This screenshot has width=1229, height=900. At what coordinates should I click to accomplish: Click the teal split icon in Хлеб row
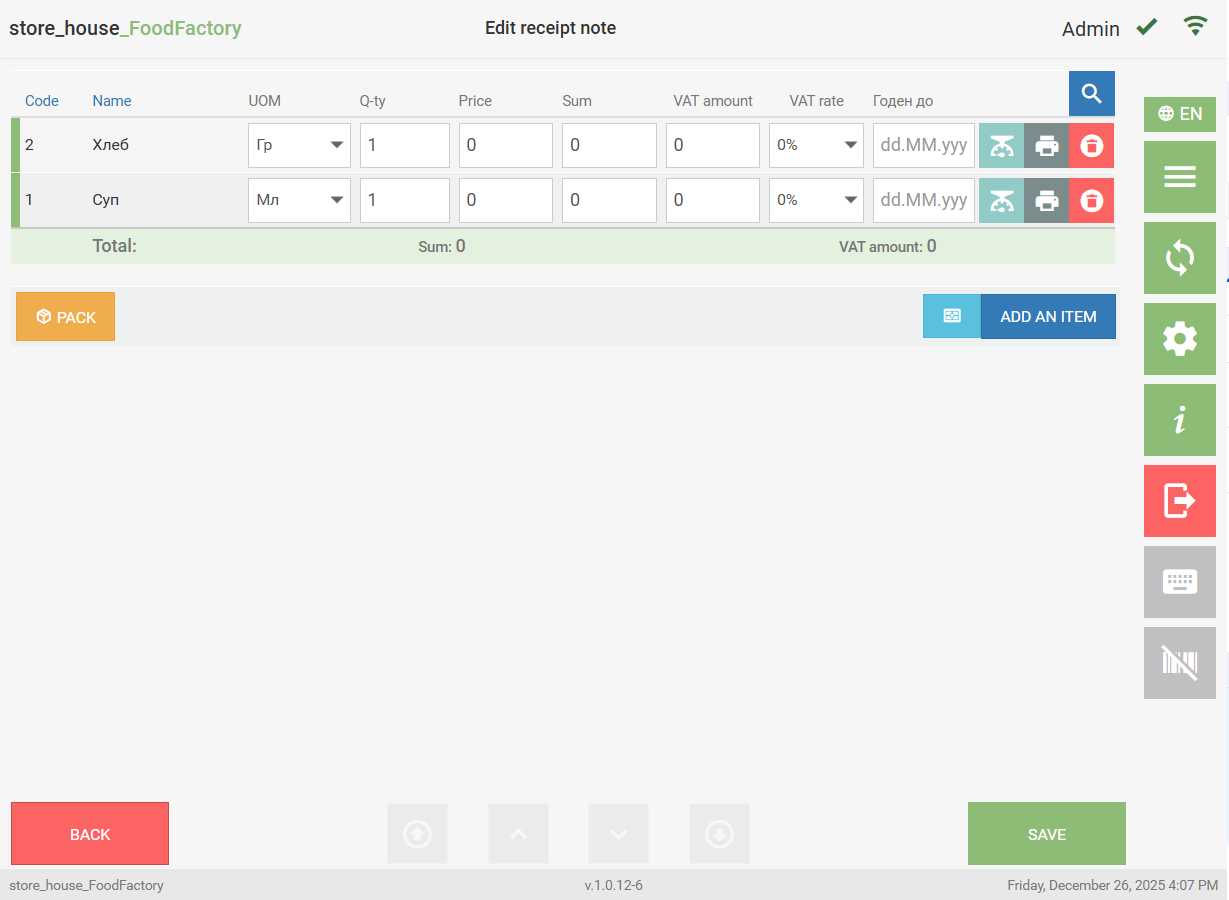tap(1001, 146)
